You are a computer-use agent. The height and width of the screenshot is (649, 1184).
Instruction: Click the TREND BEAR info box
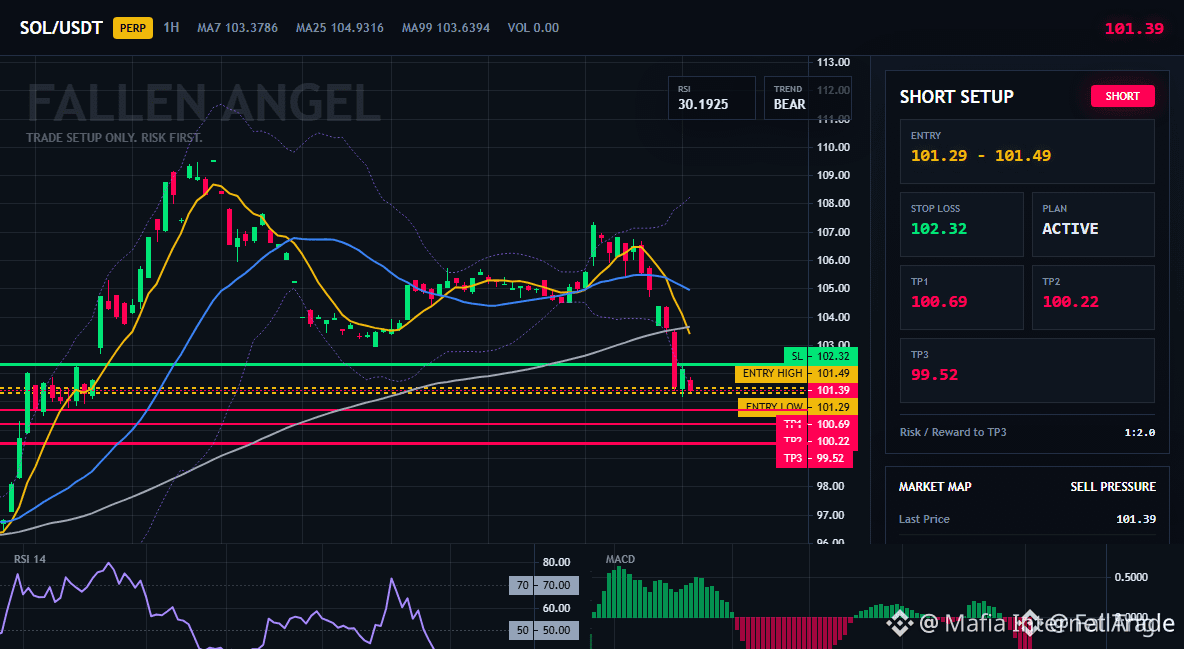(x=807, y=97)
